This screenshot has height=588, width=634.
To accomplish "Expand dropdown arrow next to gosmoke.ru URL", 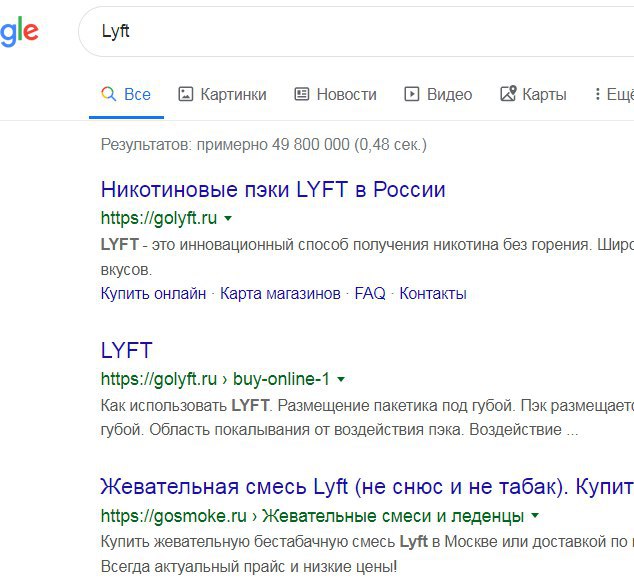I will click(x=535, y=516).
